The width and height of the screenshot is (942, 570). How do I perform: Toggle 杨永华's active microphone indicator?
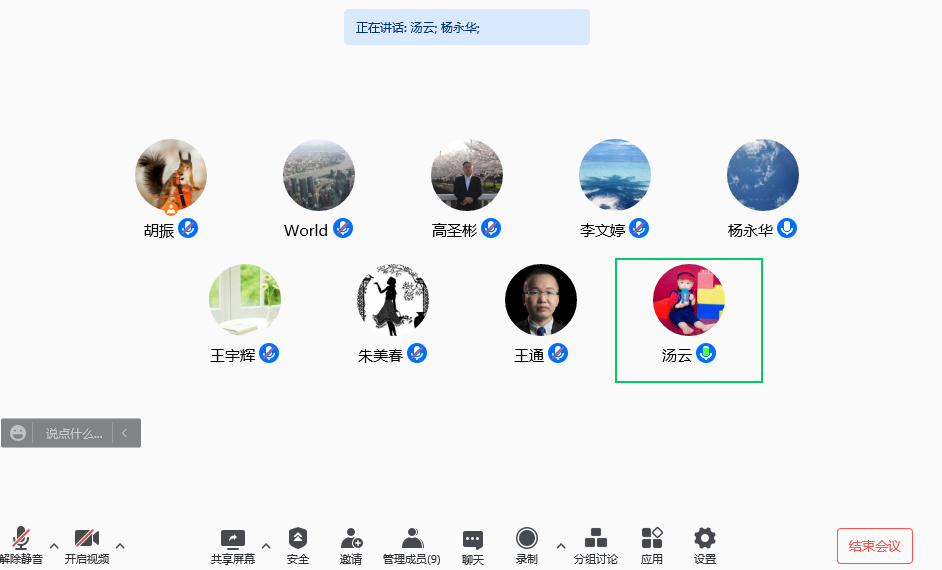pos(787,228)
